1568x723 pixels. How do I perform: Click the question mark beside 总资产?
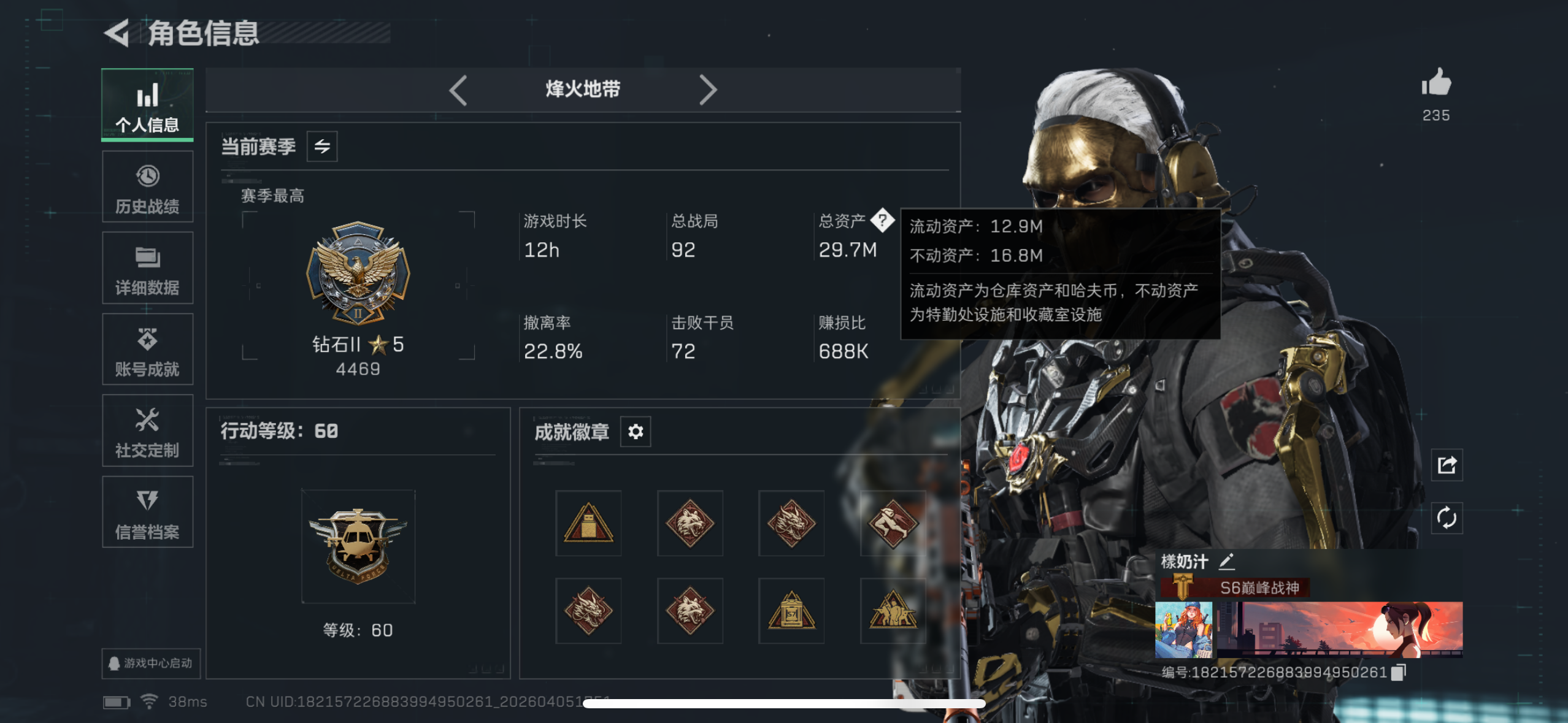882,220
